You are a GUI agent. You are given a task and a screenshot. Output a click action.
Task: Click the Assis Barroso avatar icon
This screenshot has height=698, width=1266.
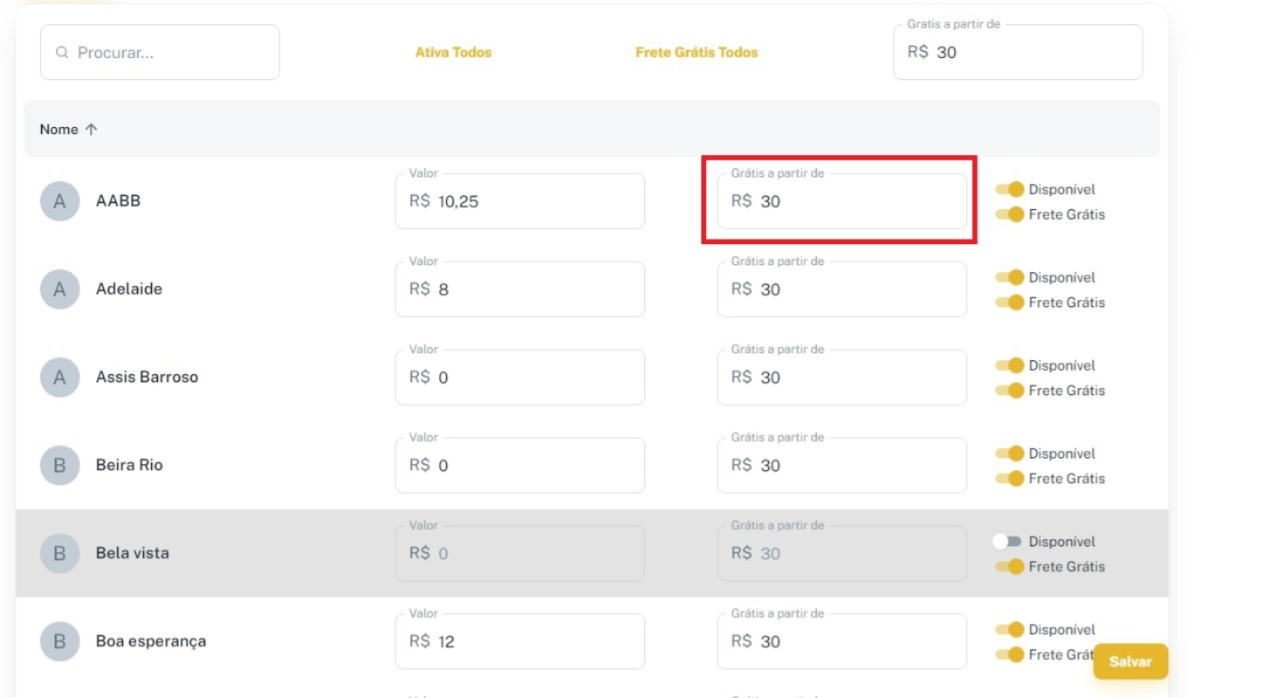(59, 377)
